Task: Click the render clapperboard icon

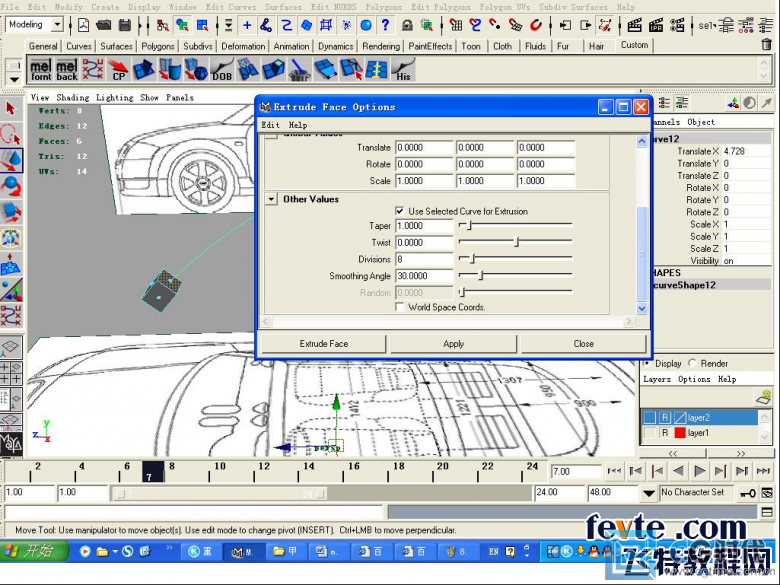Action: 634,25
